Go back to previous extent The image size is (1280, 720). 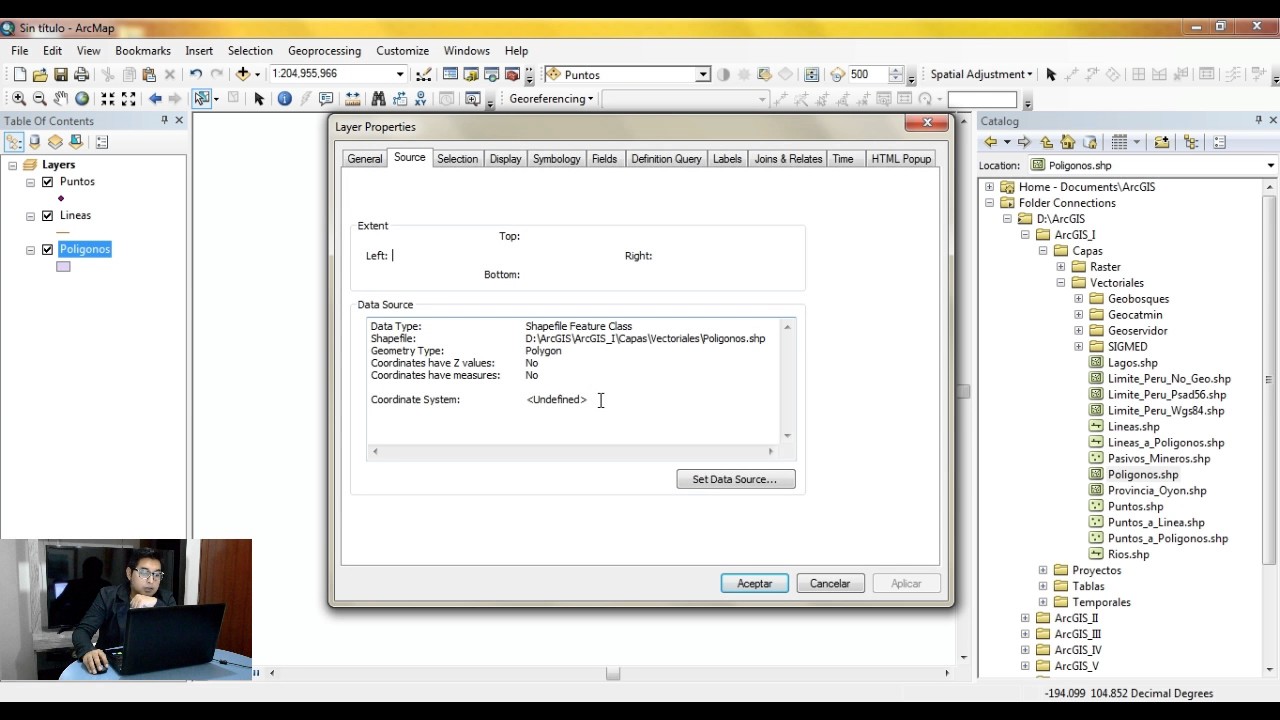click(x=155, y=98)
